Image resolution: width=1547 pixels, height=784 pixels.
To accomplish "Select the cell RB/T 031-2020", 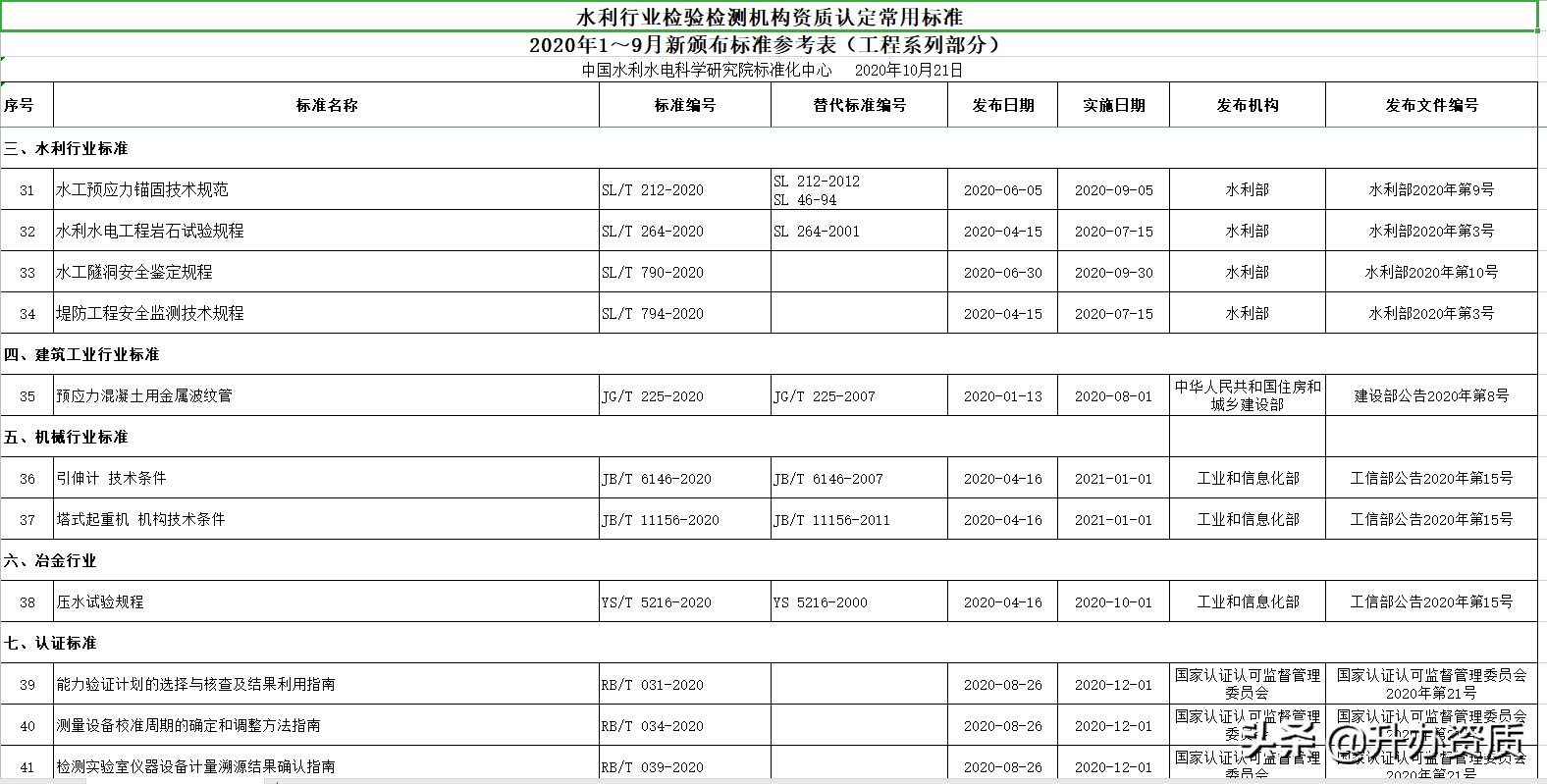I will (x=653, y=685).
